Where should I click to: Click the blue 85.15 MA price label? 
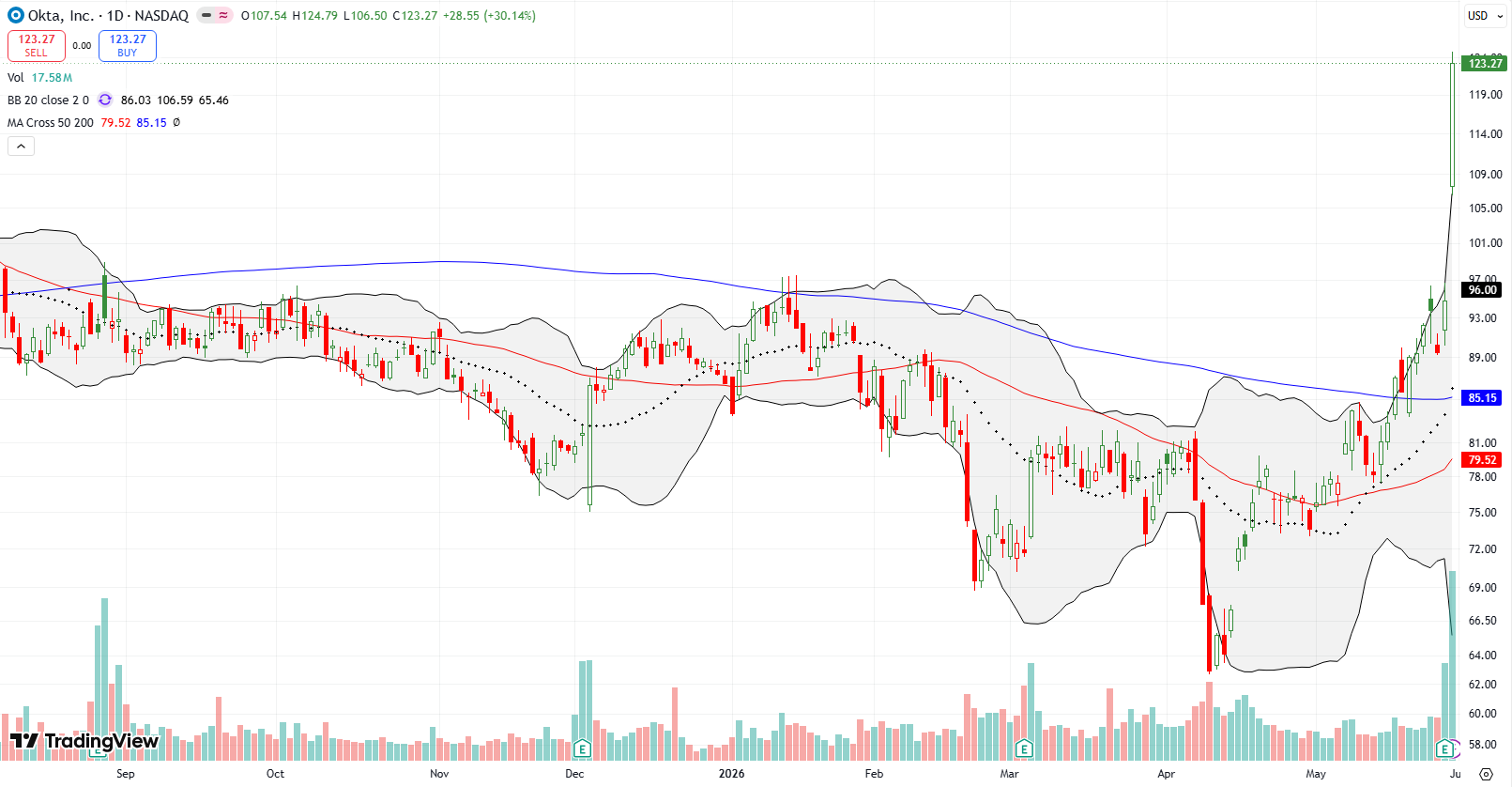click(1483, 398)
